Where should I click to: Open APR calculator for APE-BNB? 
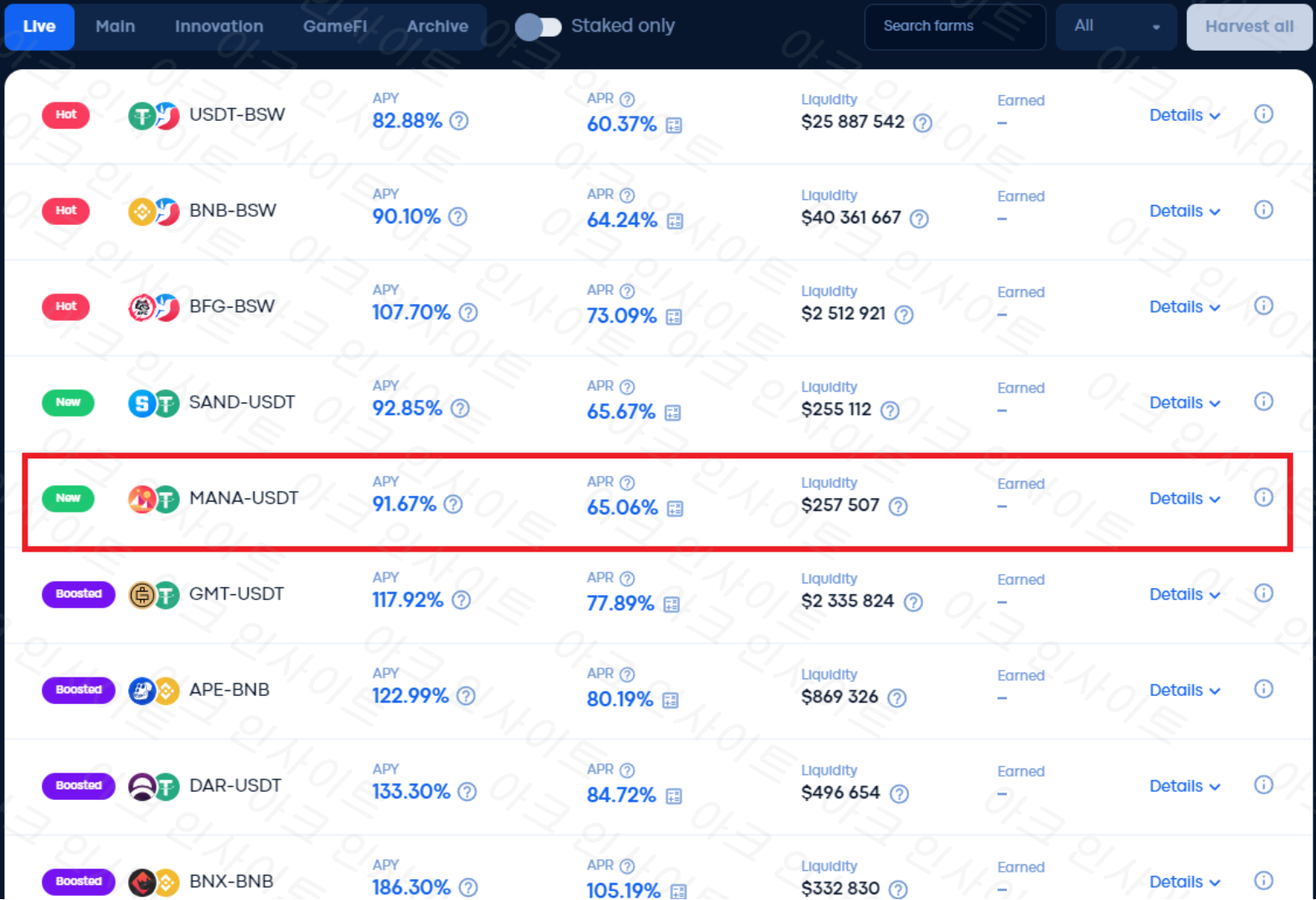[670, 701]
